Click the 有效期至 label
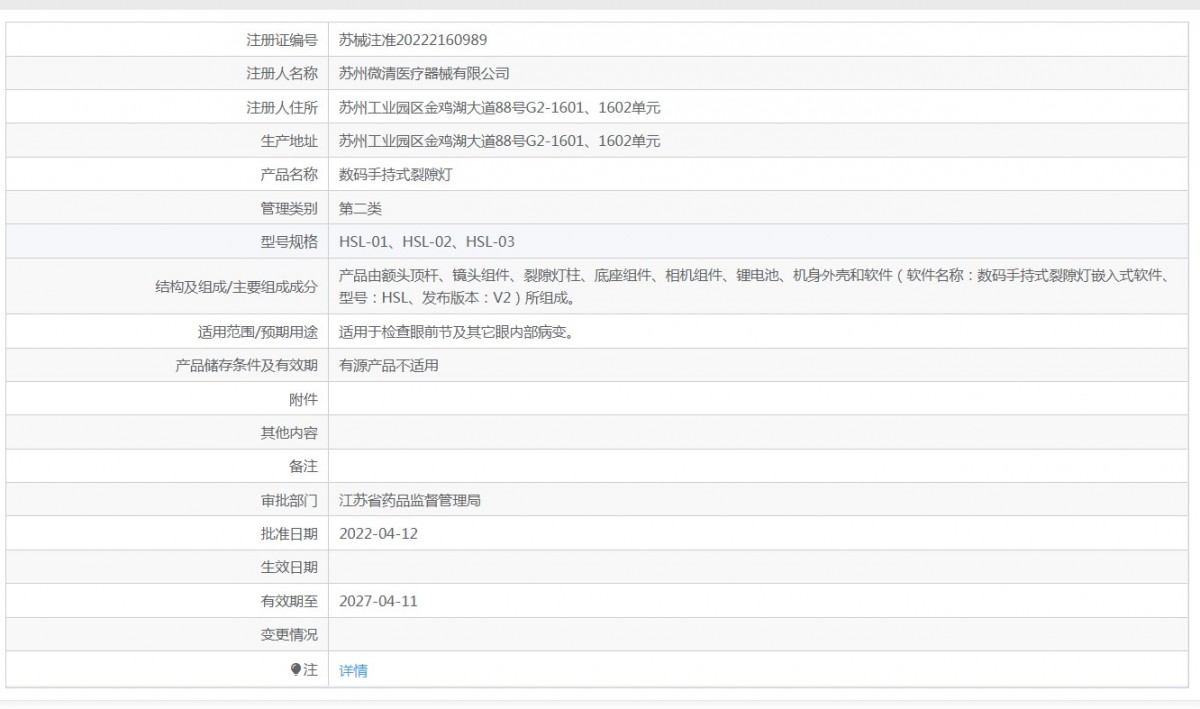The width and height of the screenshot is (1200, 709). [289, 602]
